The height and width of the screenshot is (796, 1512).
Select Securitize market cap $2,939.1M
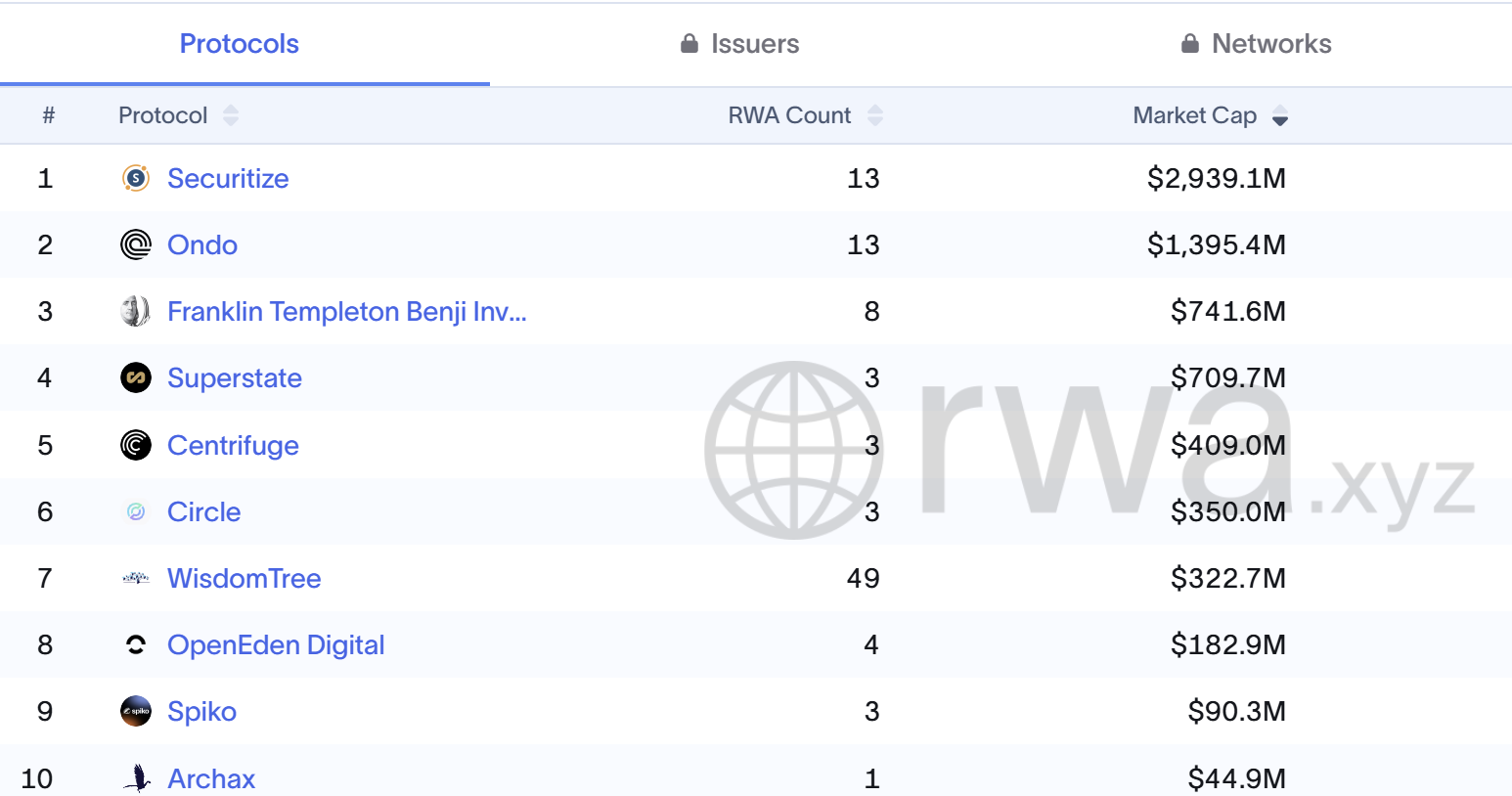click(1217, 178)
